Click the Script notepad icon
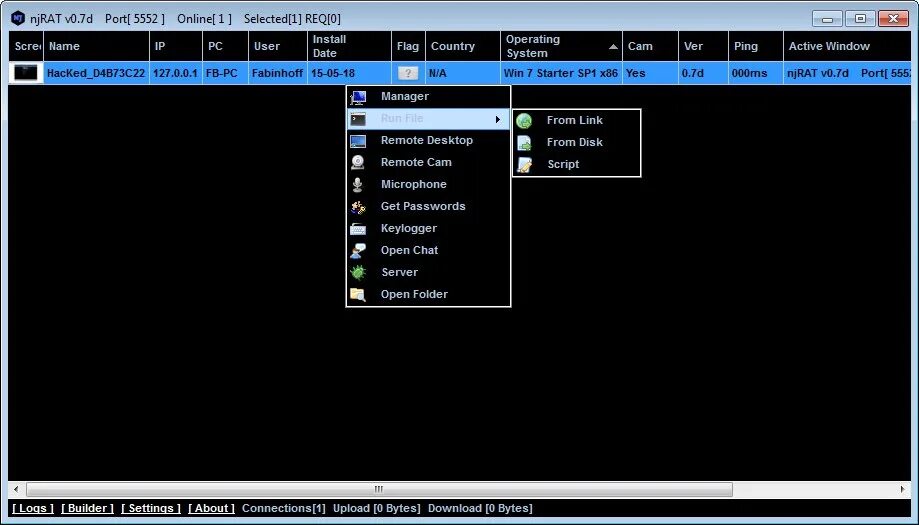 524,165
